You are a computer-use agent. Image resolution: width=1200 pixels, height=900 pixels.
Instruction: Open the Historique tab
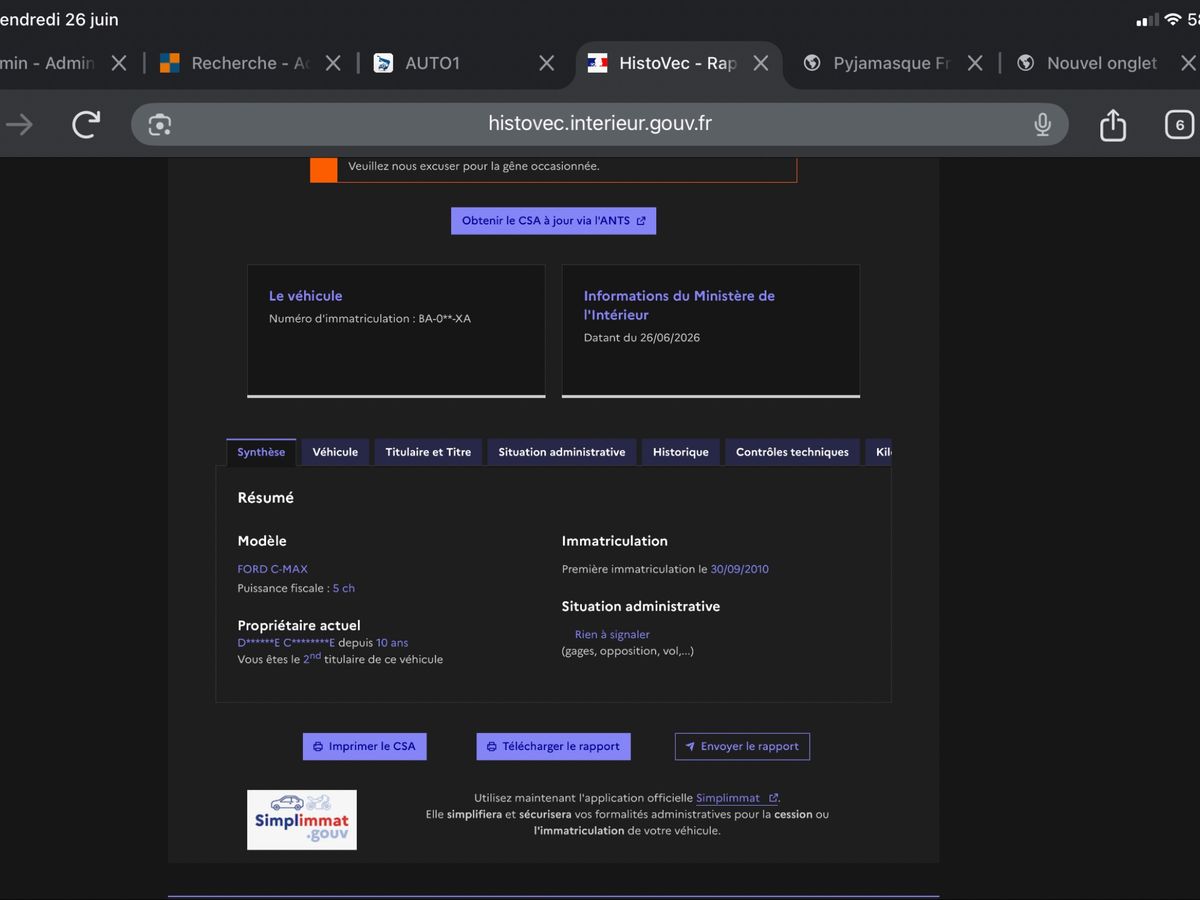pos(681,452)
